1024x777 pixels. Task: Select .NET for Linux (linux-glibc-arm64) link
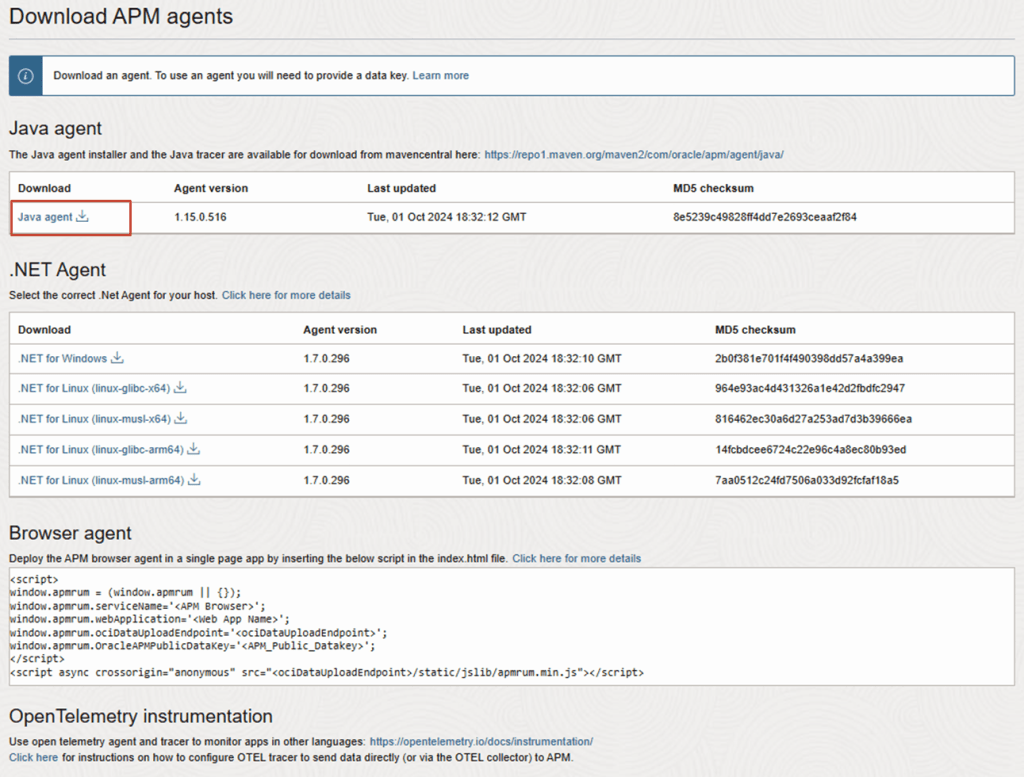pos(101,449)
